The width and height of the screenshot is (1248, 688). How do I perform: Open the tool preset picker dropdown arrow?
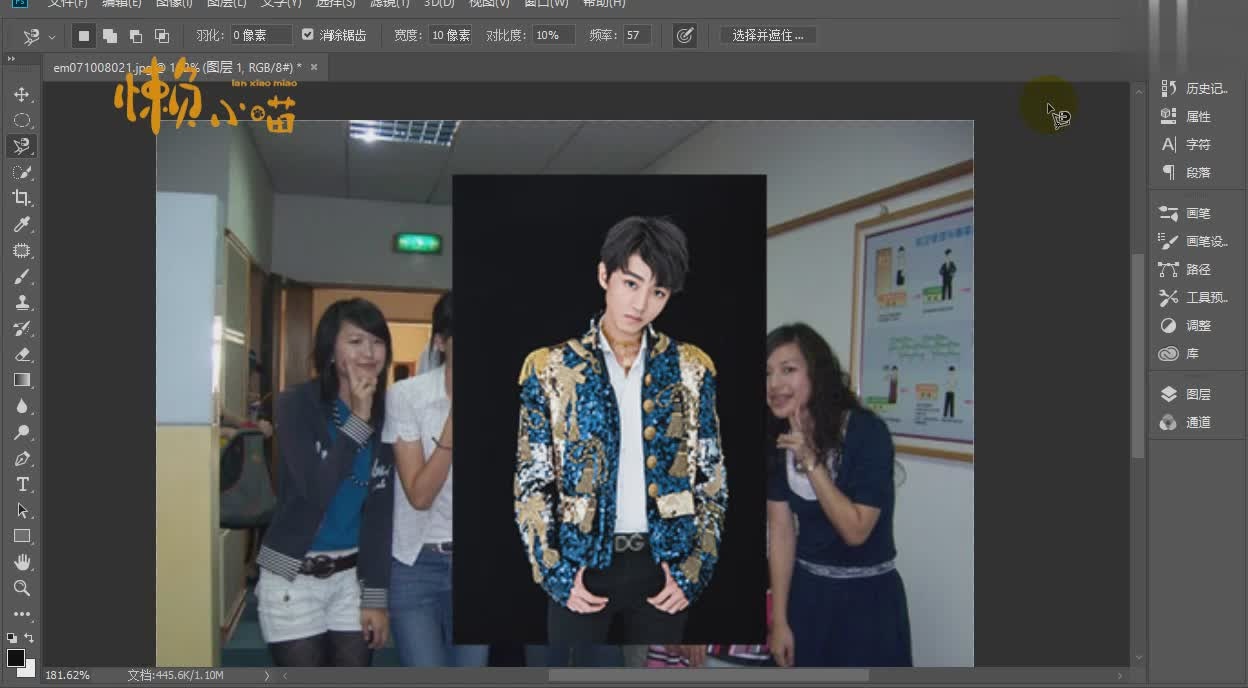tap(52, 36)
